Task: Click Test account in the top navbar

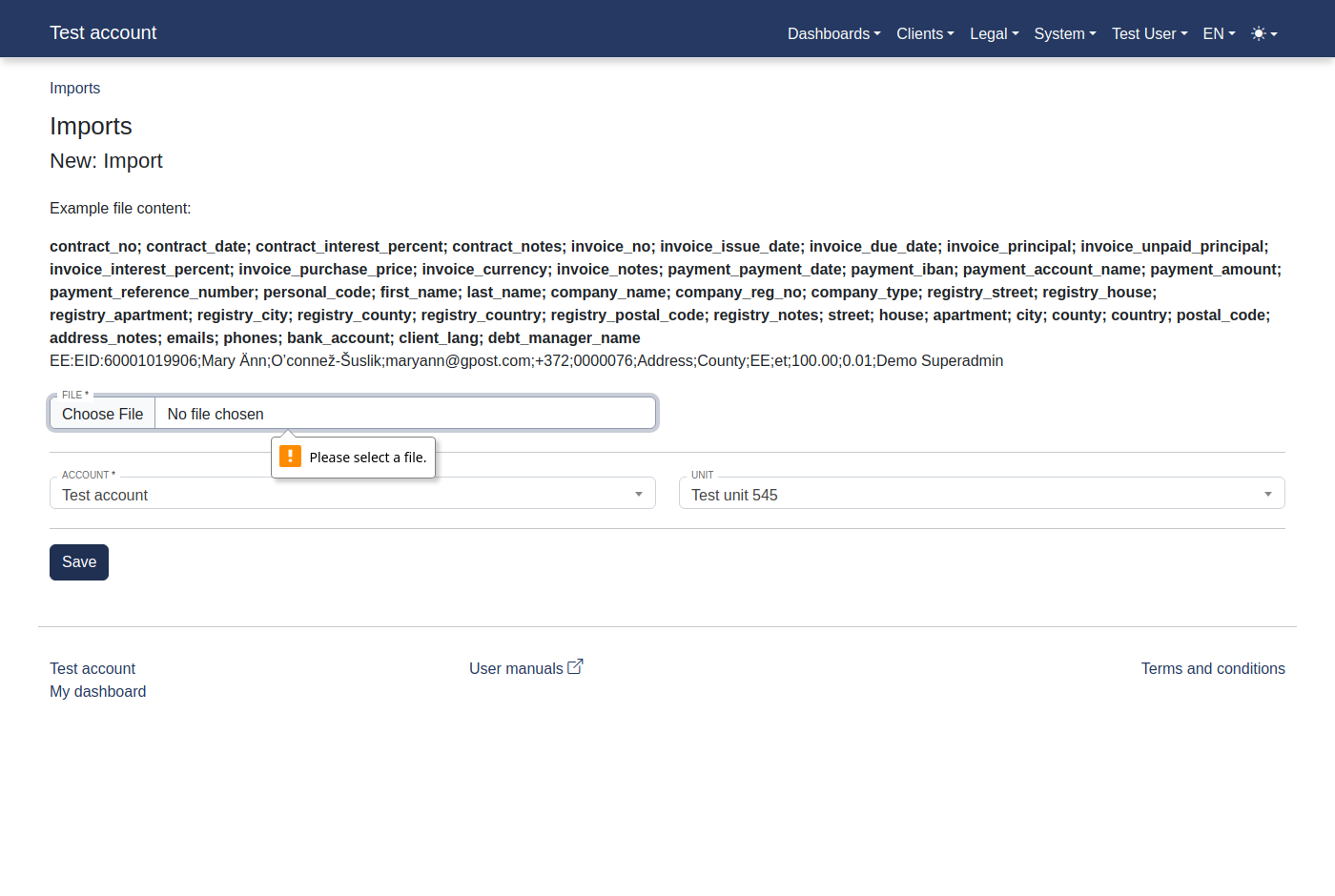Action: [x=103, y=31]
